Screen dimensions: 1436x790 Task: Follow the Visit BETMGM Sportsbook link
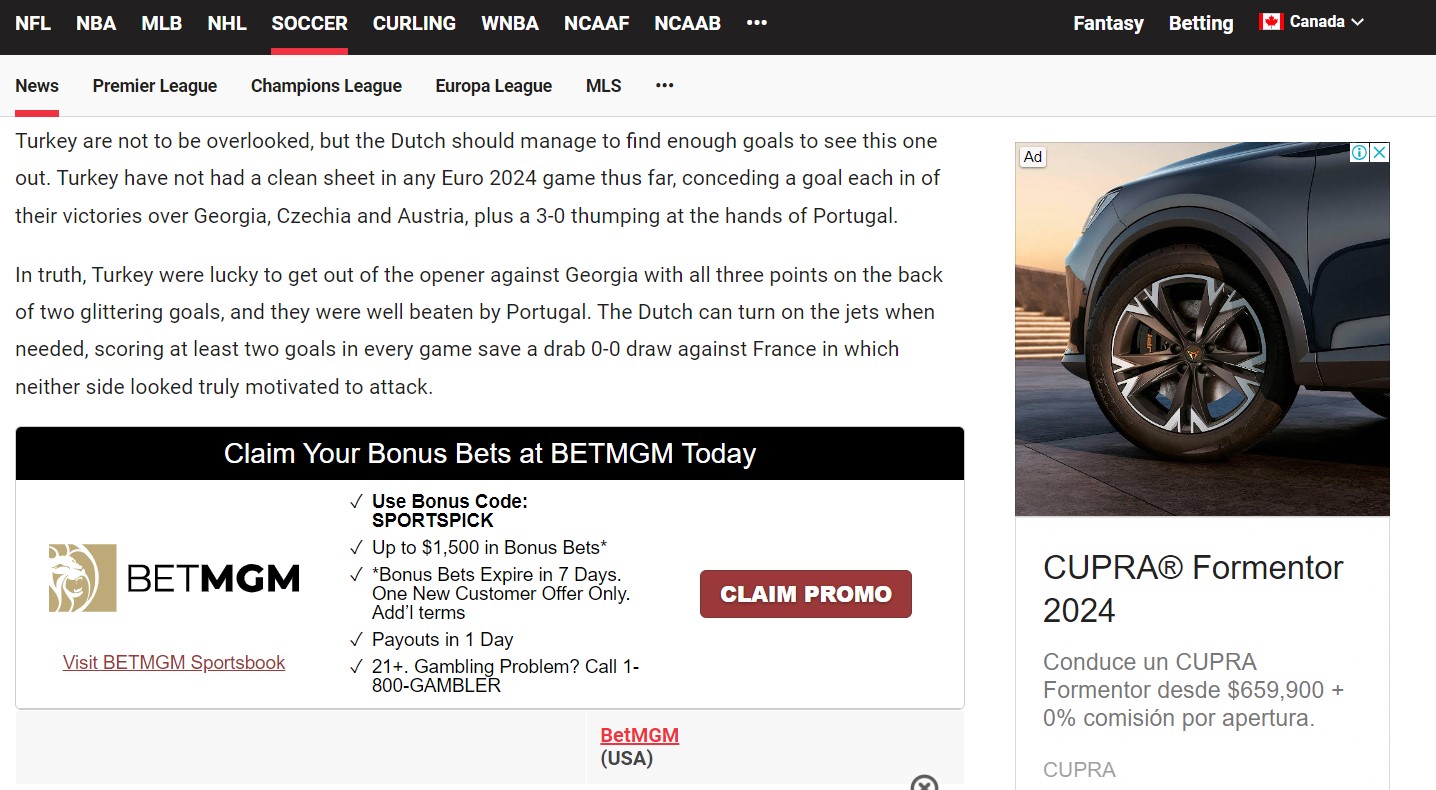(x=174, y=663)
